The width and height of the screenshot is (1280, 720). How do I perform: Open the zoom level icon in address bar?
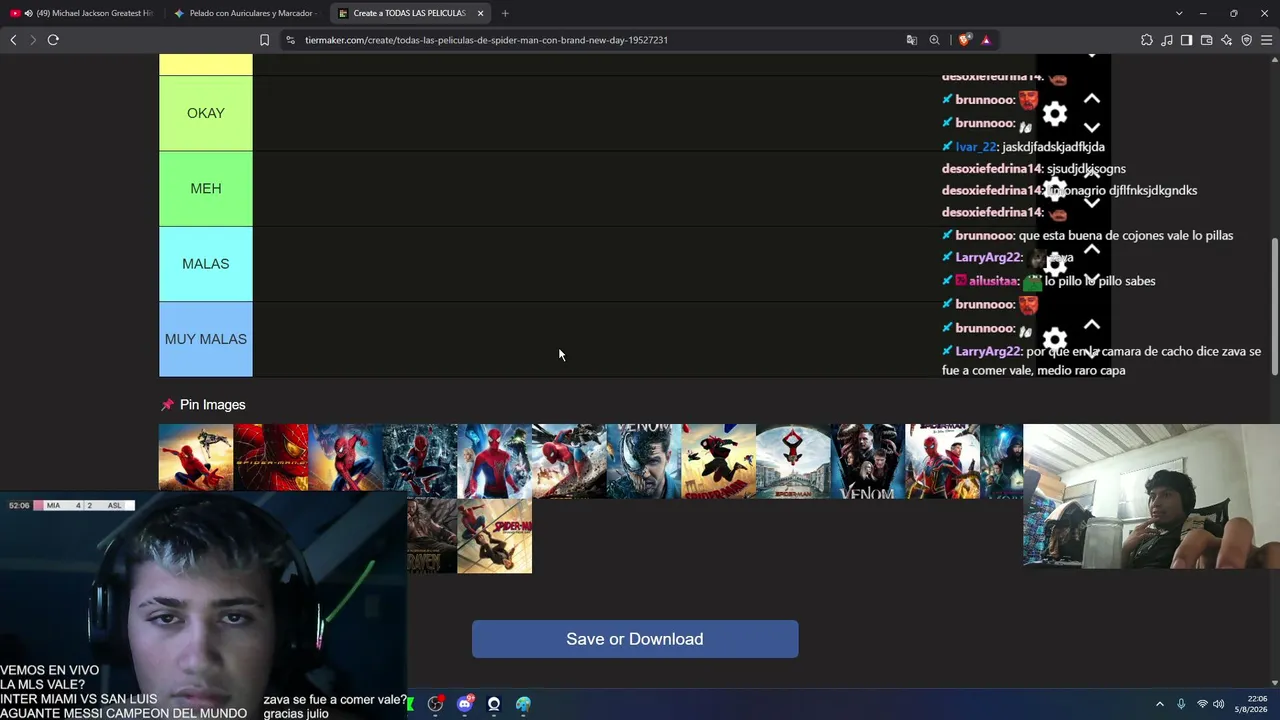(x=935, y=40)
